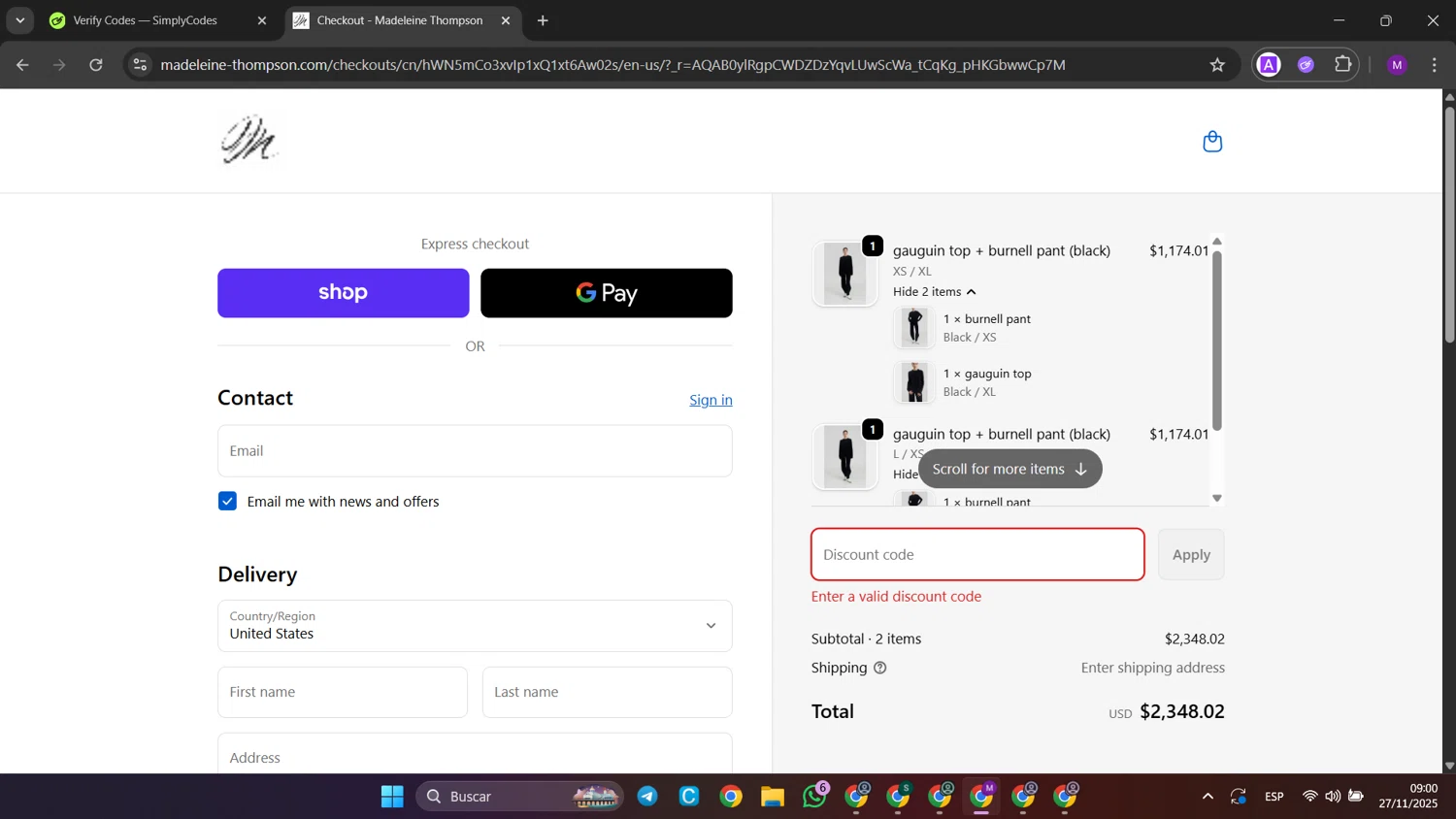The height and width of the screenshot is (819, 1456).
Task: Click the purple A extension icon
Action: 1269,65
